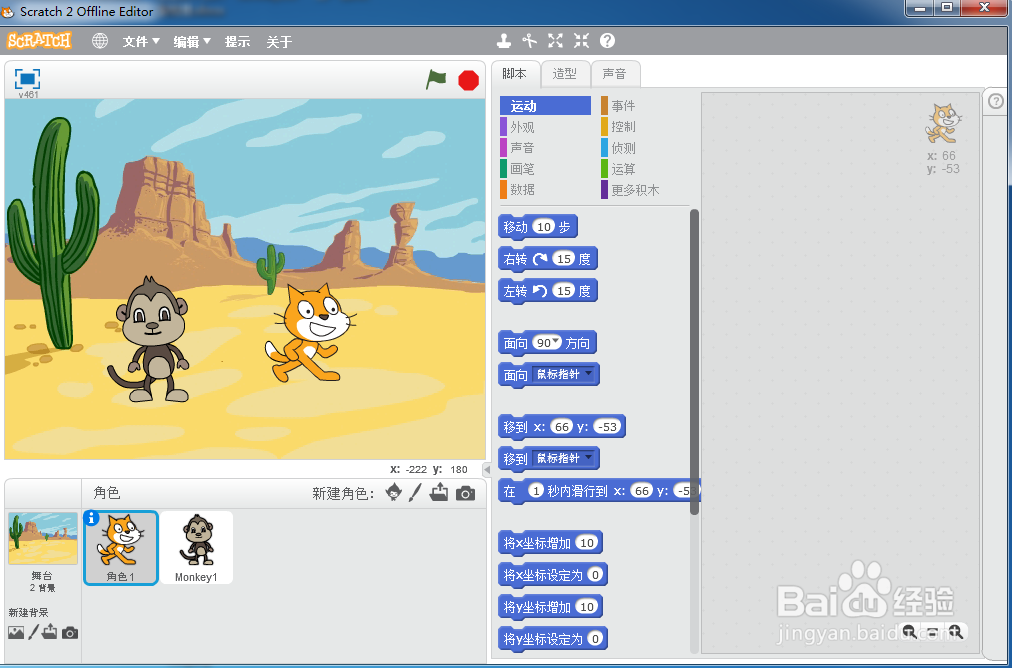Zoom in scripts area magnifier
The height and width of the screenshot is (668, 1012).
click(x=956, y=631)
